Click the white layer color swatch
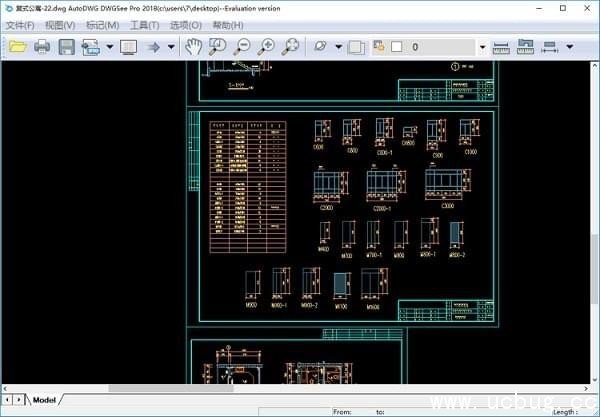The width and height of the screenshot is (600, 417). click(x=397, y=47)
